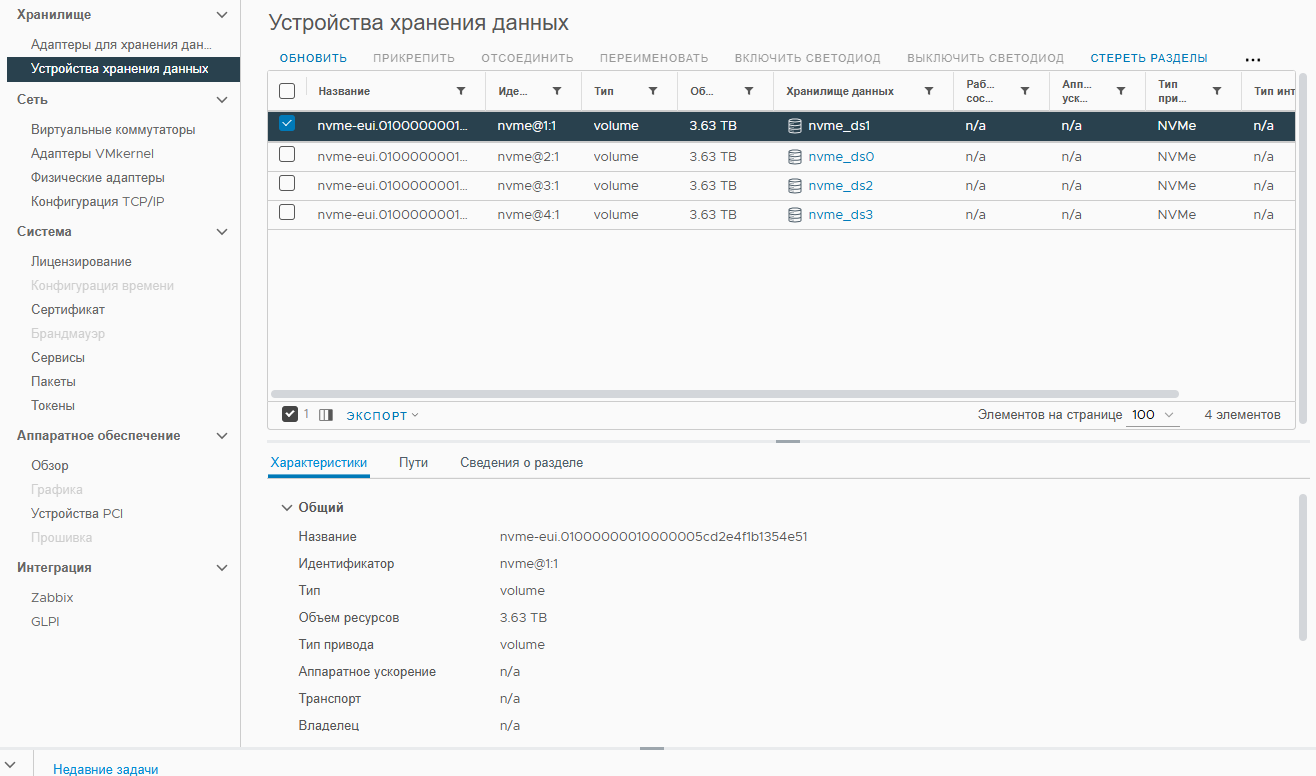Toggle the selected-count checkbox in footer
1316x776 pixels.
(x=290, y=414)
